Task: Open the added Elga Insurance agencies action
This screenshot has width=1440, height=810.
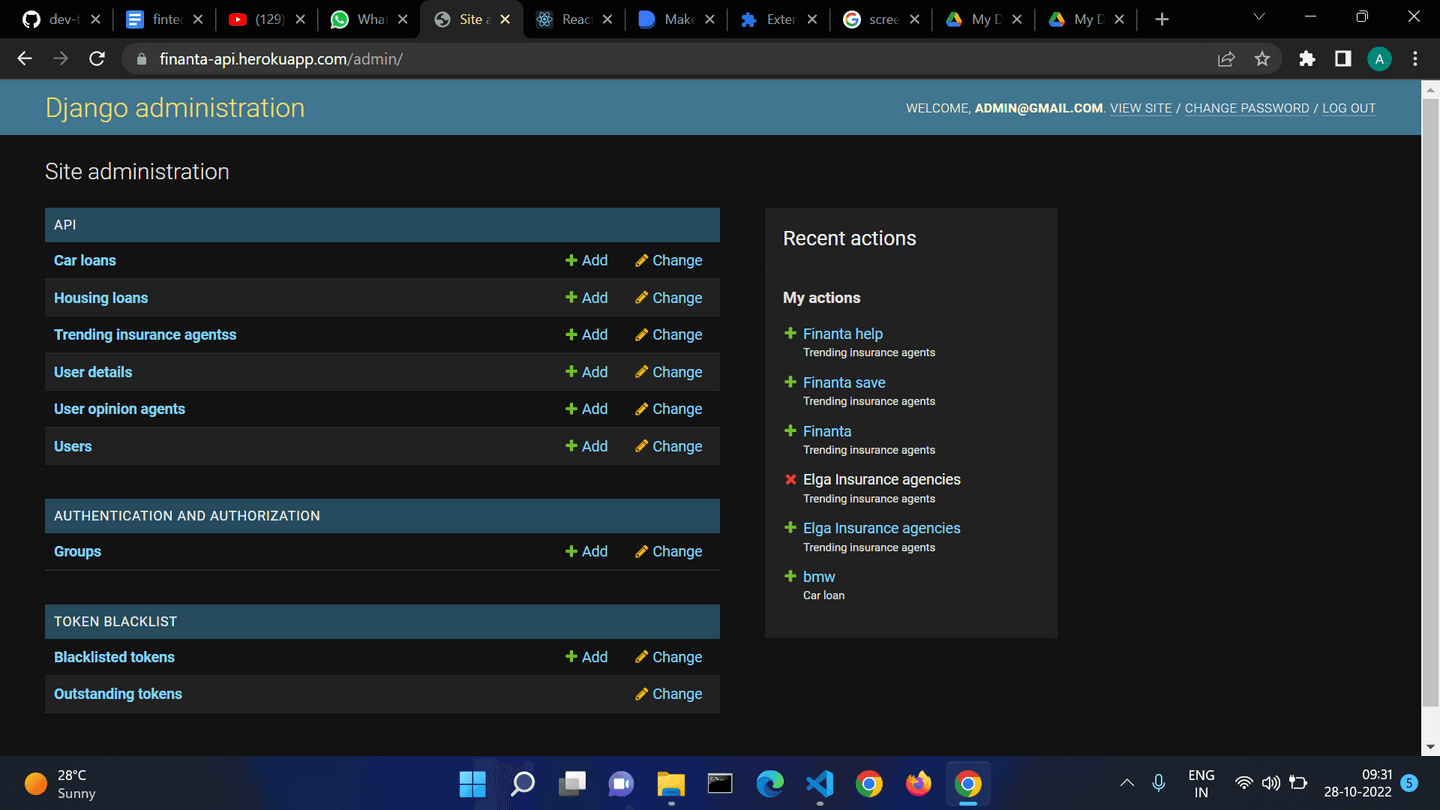Action: (x=881, y=528)
